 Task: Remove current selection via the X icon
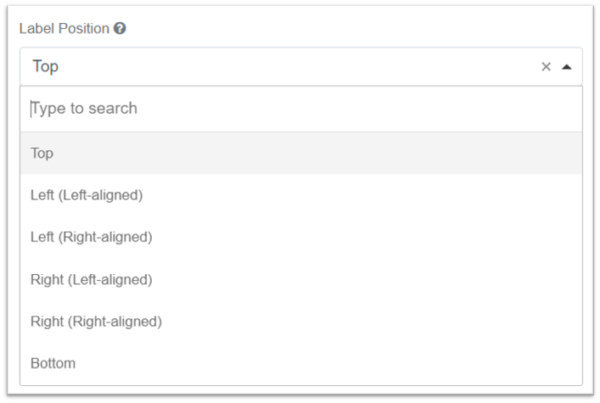coord(546,67)
